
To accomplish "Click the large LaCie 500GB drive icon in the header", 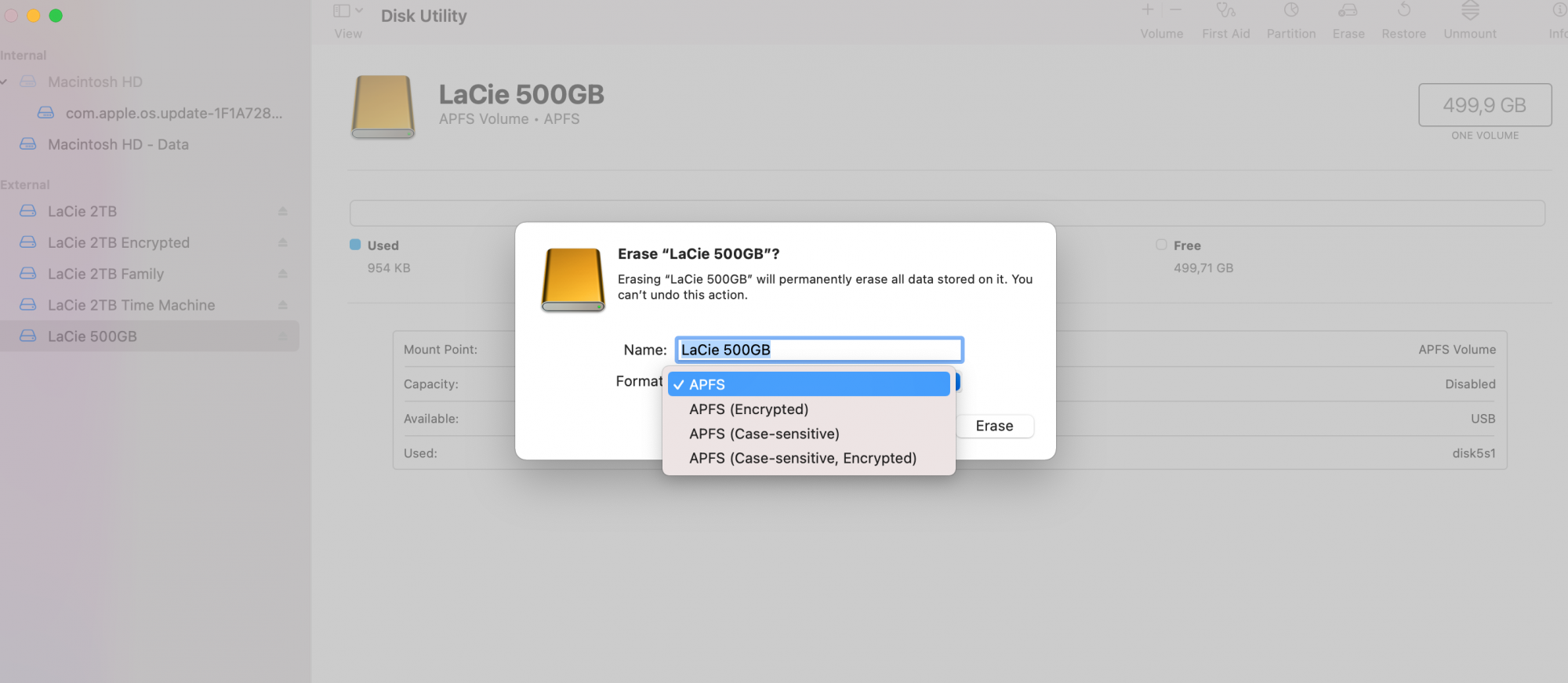I will 383,107.
